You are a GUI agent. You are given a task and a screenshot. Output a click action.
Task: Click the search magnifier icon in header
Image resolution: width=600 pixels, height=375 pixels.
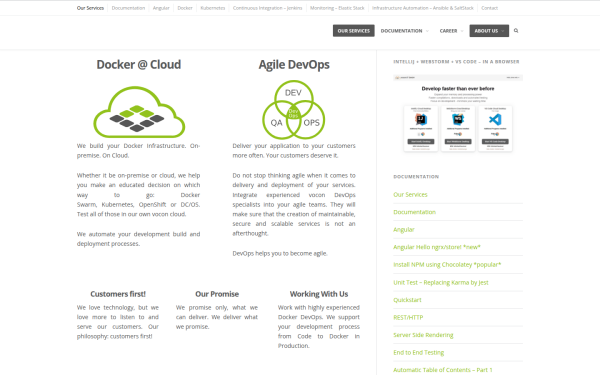tap(516, 31)
